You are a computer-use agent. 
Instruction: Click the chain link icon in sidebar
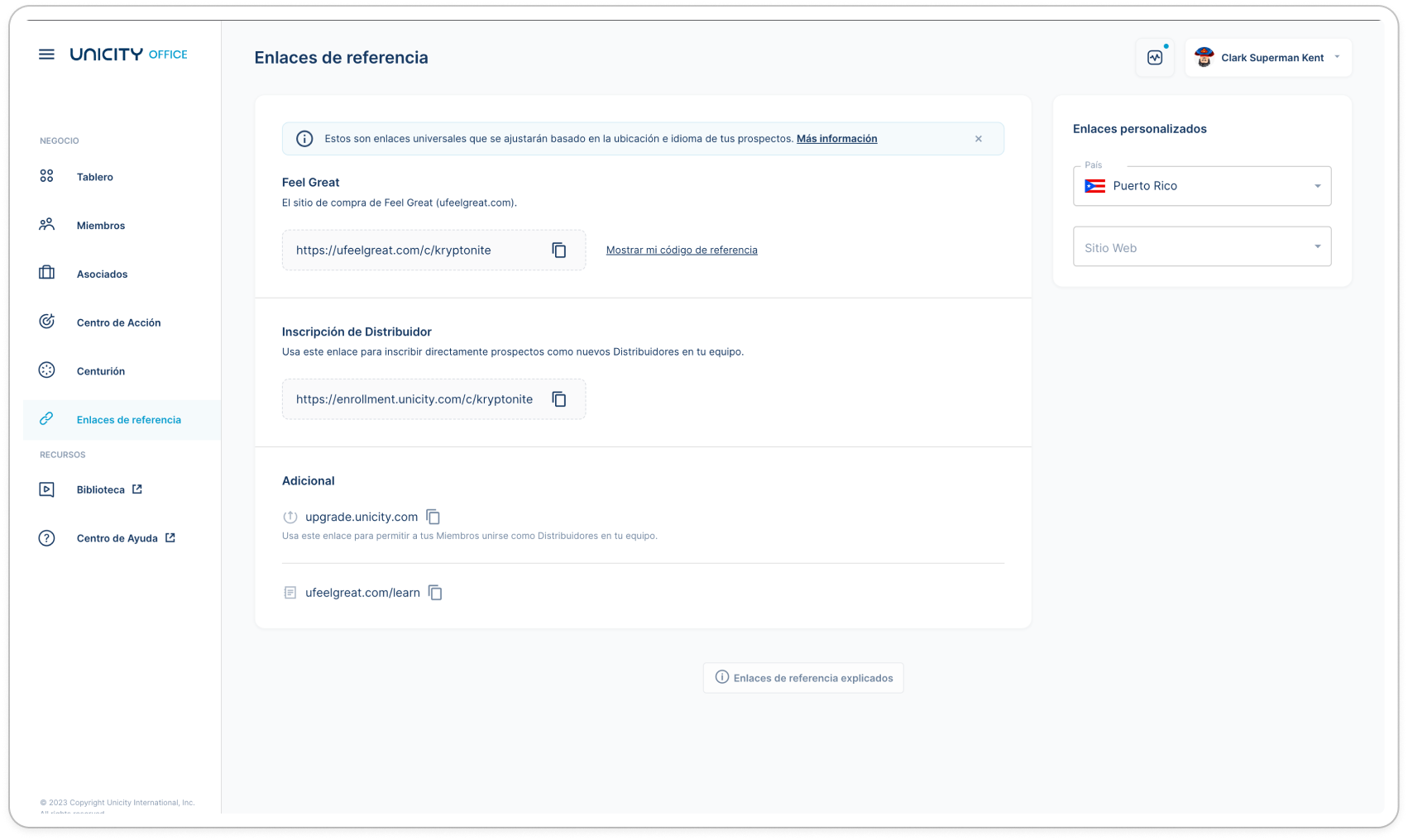point(46,419)
